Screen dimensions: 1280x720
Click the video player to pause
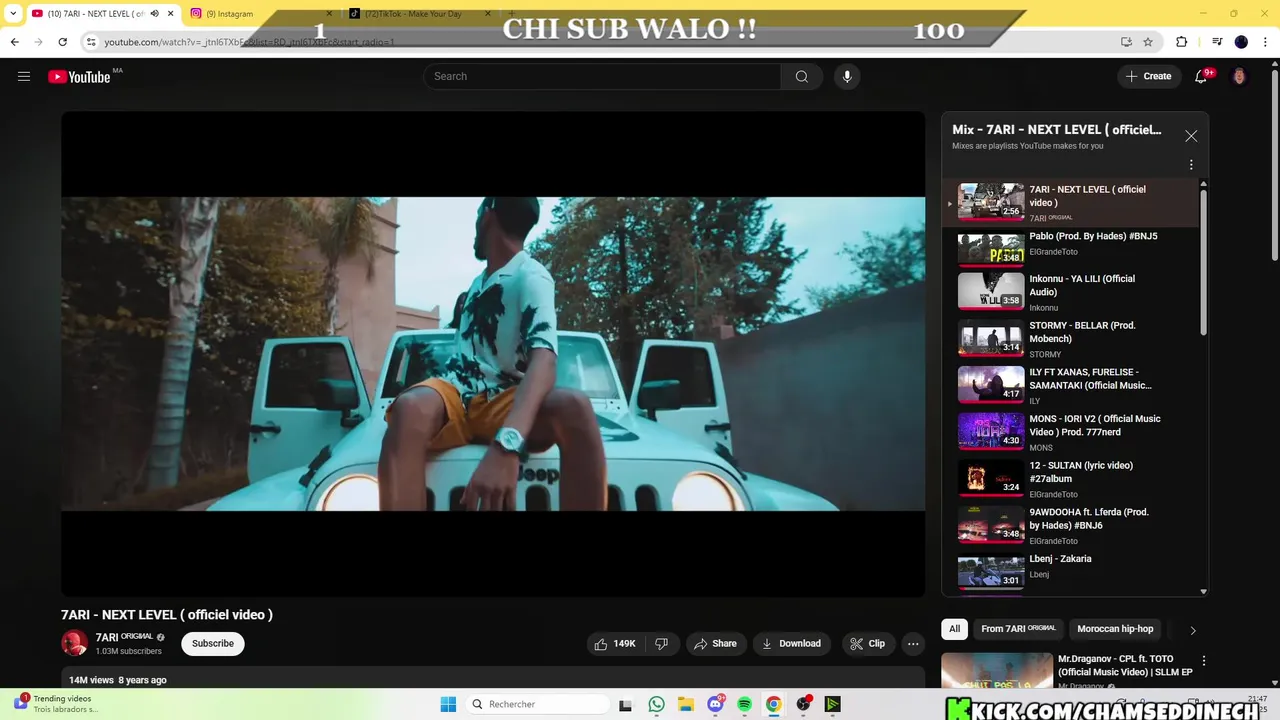pos(493,354)
